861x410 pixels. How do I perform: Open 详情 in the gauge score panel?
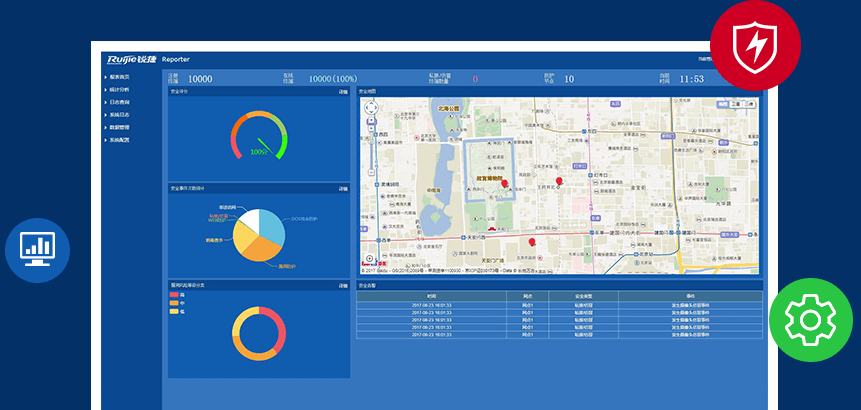[x=343, y=92]
